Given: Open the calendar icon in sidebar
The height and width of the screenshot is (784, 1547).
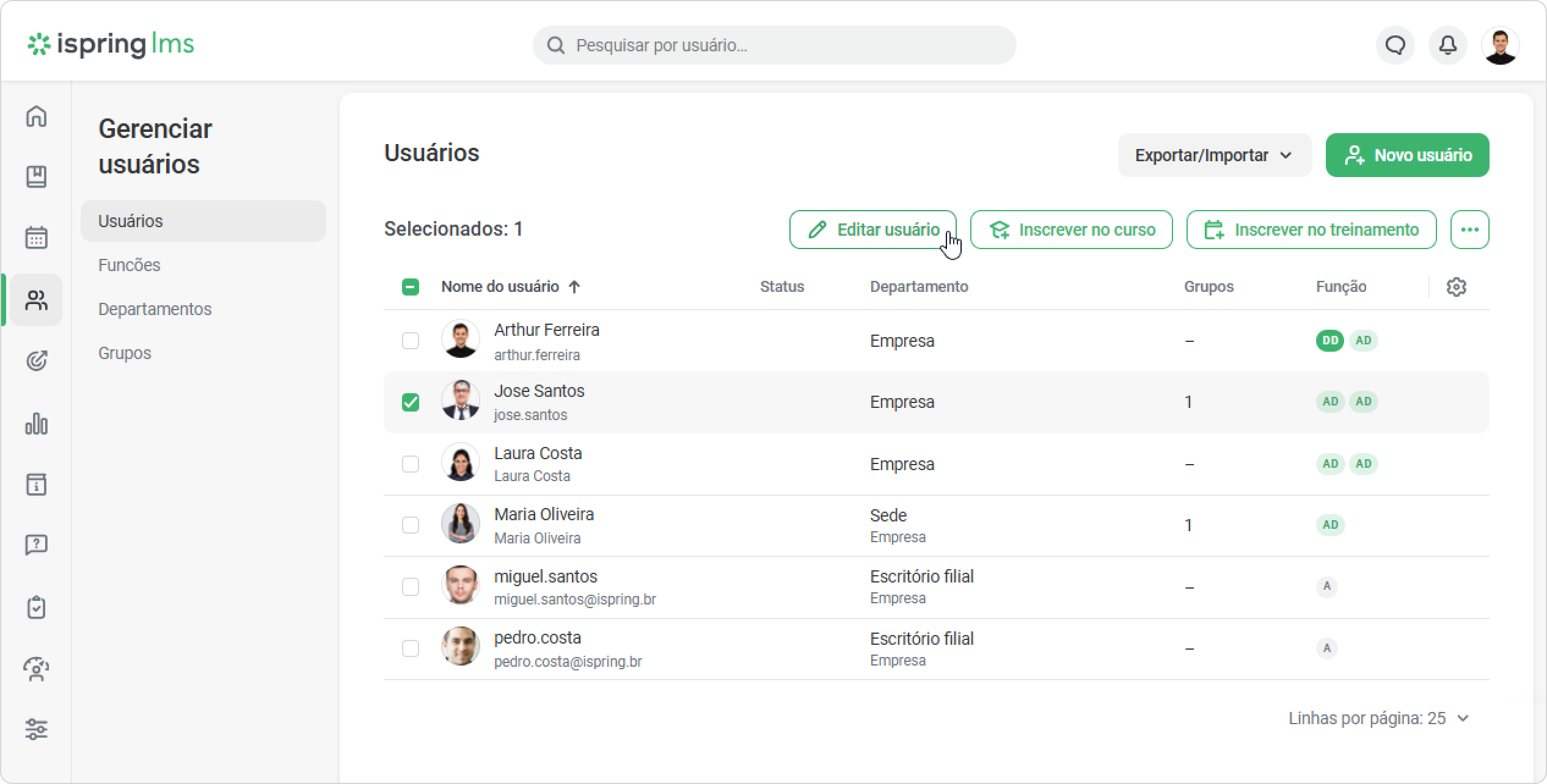Looking at the screenshot, I should click(x=36, y=238).
